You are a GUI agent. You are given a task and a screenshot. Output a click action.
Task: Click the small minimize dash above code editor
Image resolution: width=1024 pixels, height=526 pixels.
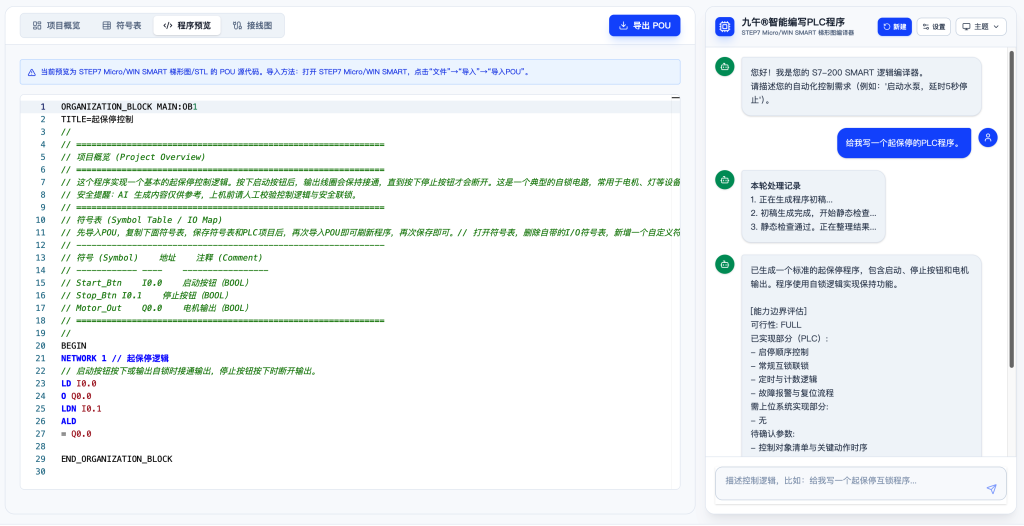tap(675, 98)
